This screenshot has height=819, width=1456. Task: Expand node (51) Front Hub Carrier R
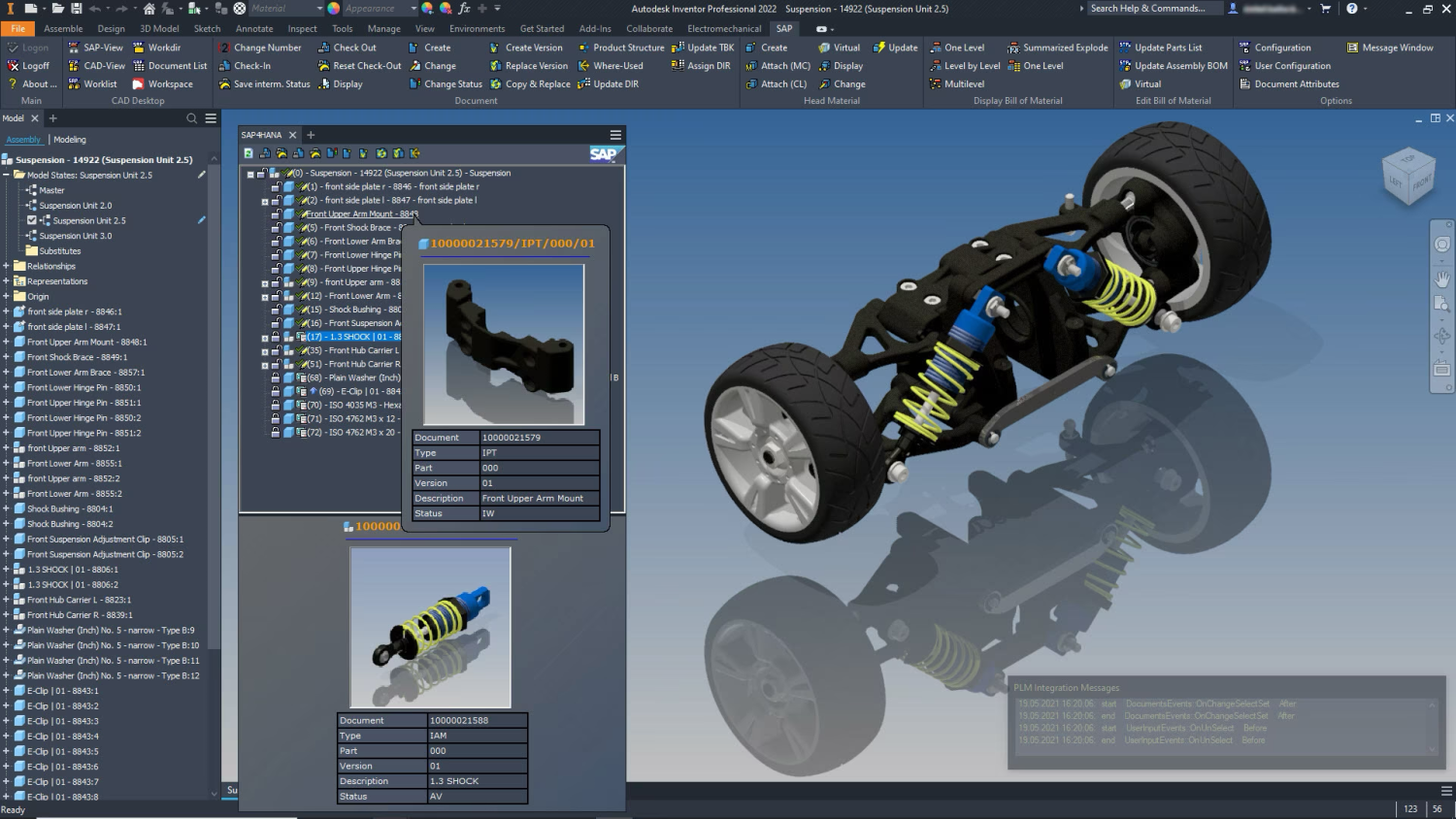(x=265, y=365)
